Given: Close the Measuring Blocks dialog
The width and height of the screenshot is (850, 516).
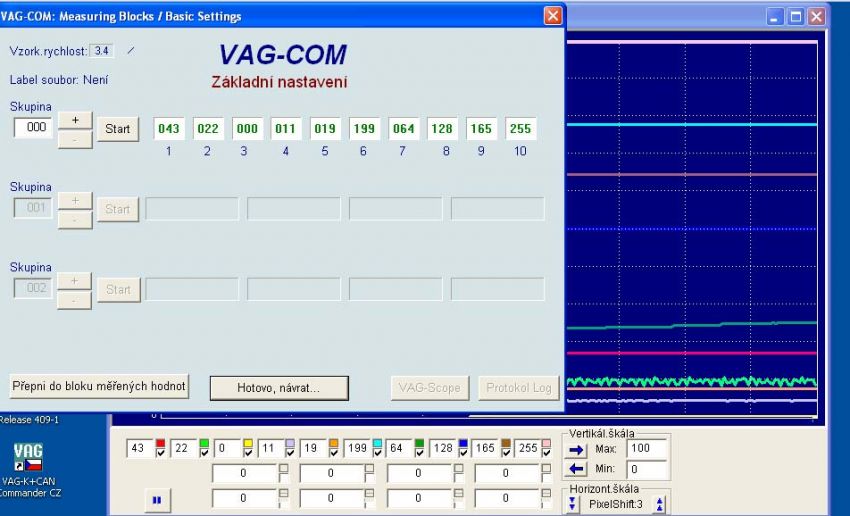Looking at the screenshot, I should coord(552,16).
